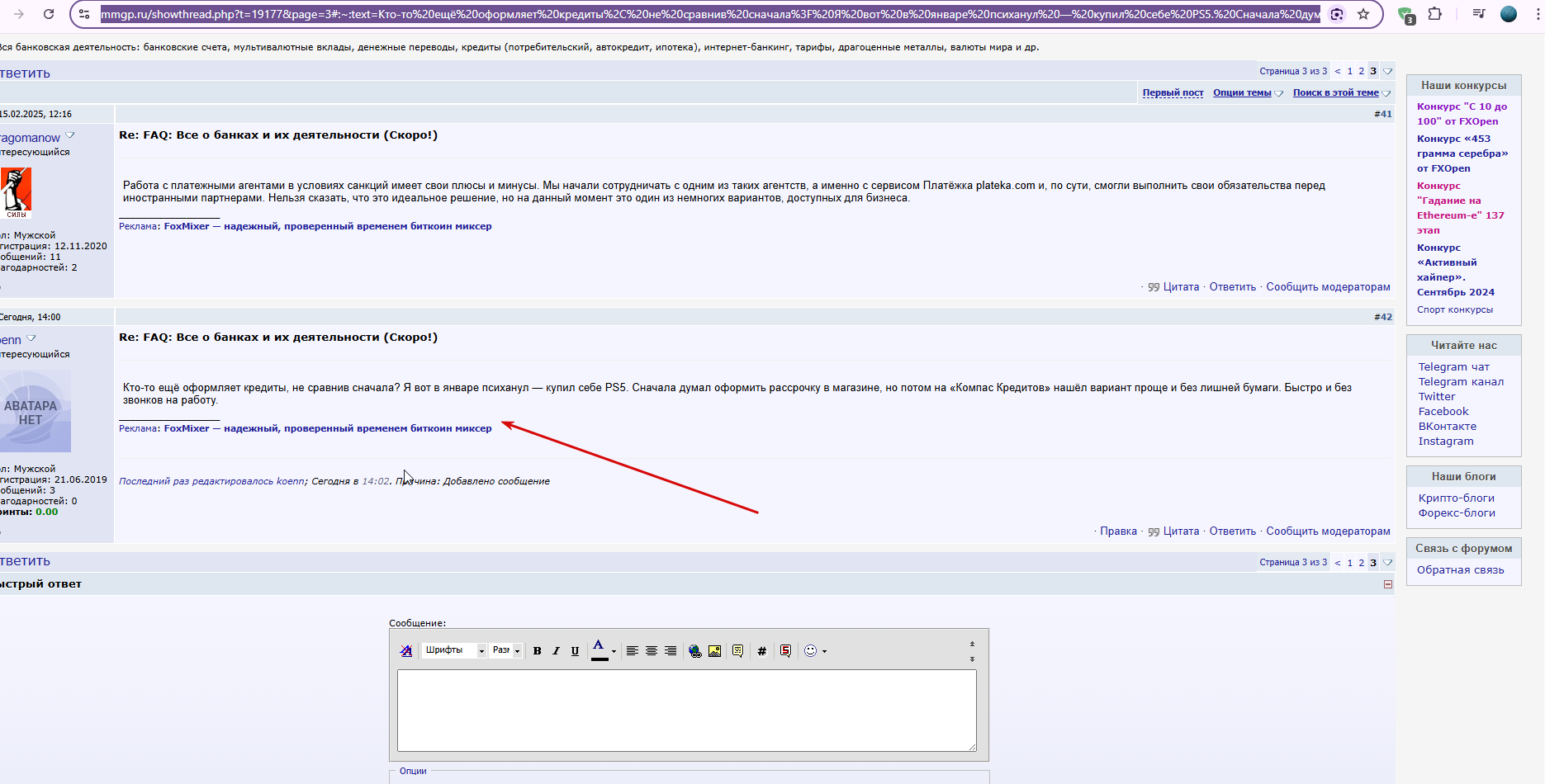1545x784 pixels.
Task: Open Instagram sidebar link
Action: point(1446,442)
